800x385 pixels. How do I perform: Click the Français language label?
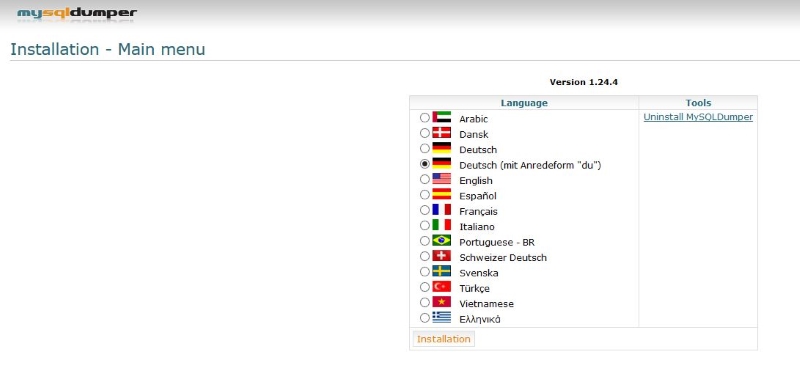point(478,212)
